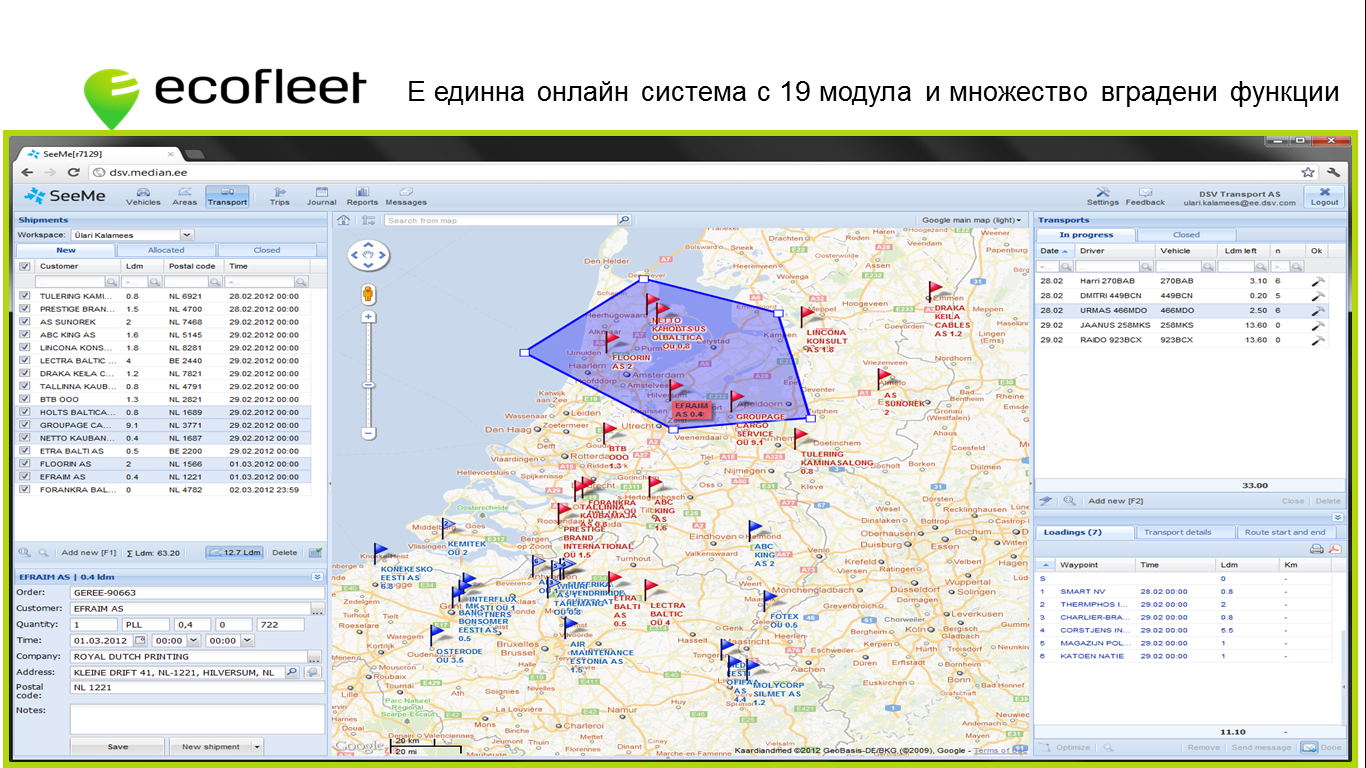1366x768 pixels.
Task: Click the Loadings panel vertical scrollbar
Action: [1342, 680]
